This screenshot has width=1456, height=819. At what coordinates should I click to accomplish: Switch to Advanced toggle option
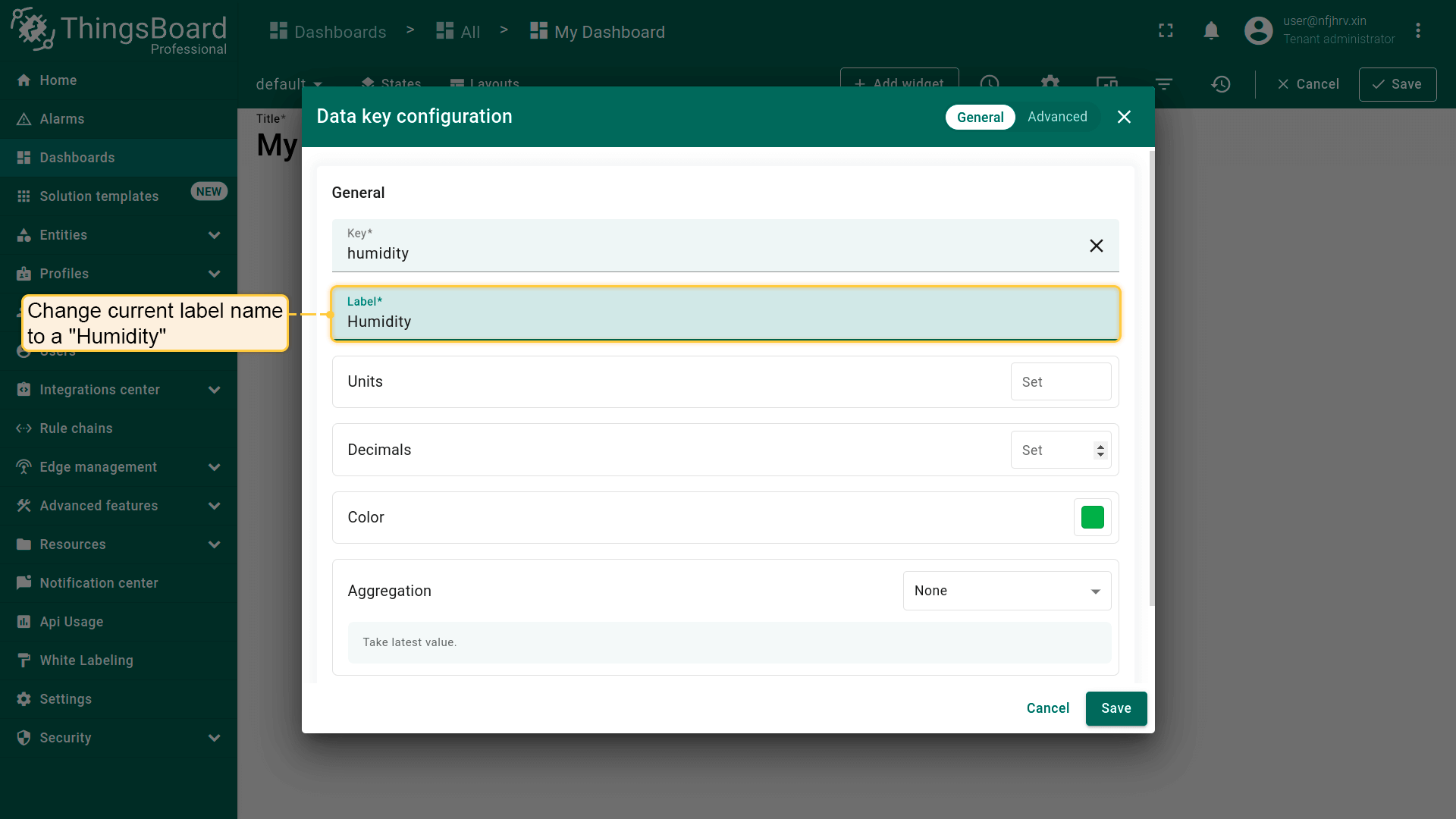(1057, 117)
